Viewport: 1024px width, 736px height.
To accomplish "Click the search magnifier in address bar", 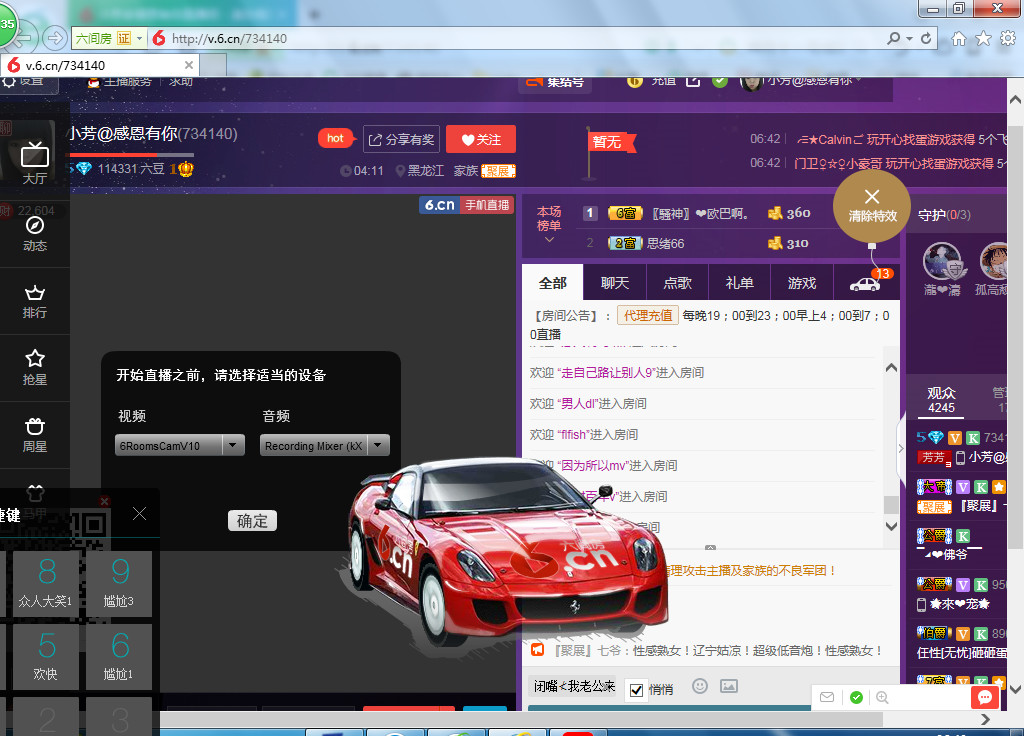I will [x=893, y=39].
